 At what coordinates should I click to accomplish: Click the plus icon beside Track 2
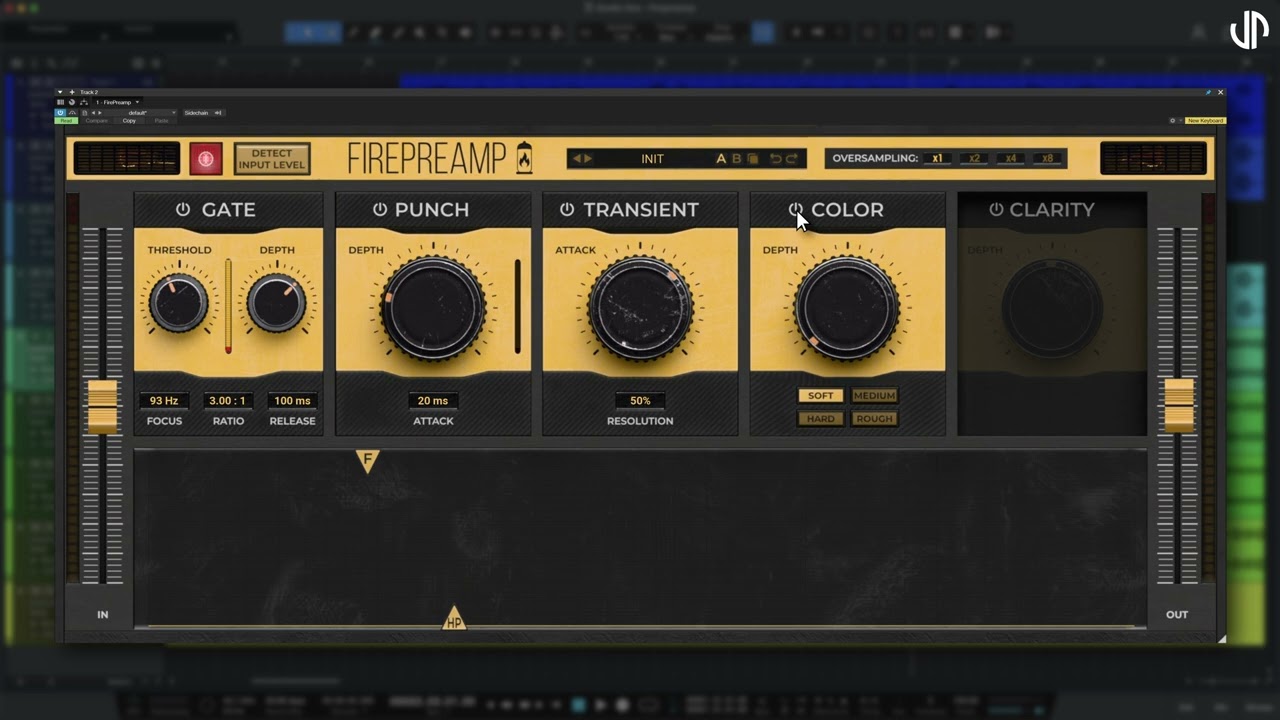tap(72, 92)
